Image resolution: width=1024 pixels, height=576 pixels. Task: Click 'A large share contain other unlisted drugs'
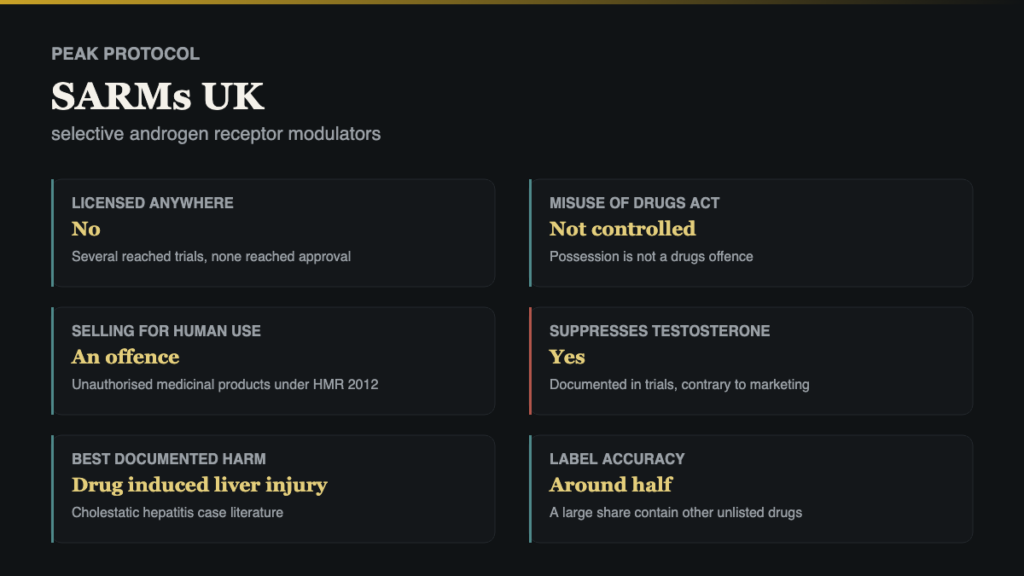tap(675, 513)
